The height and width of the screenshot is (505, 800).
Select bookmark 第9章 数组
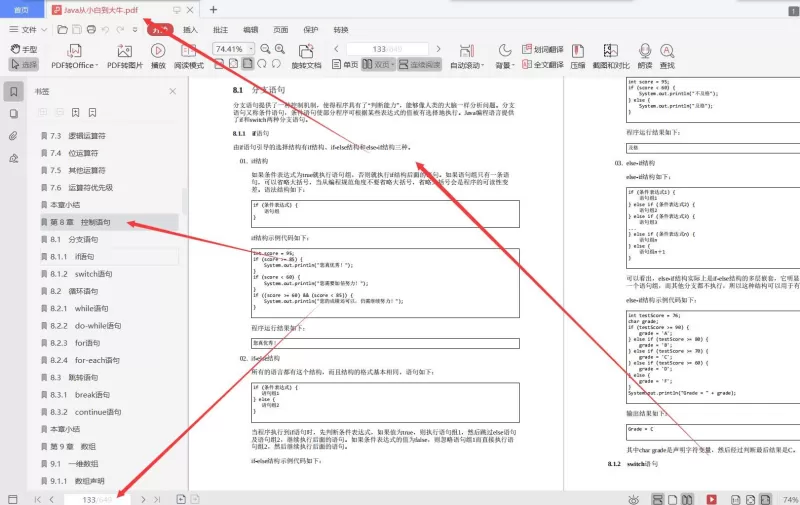(109, 446)
